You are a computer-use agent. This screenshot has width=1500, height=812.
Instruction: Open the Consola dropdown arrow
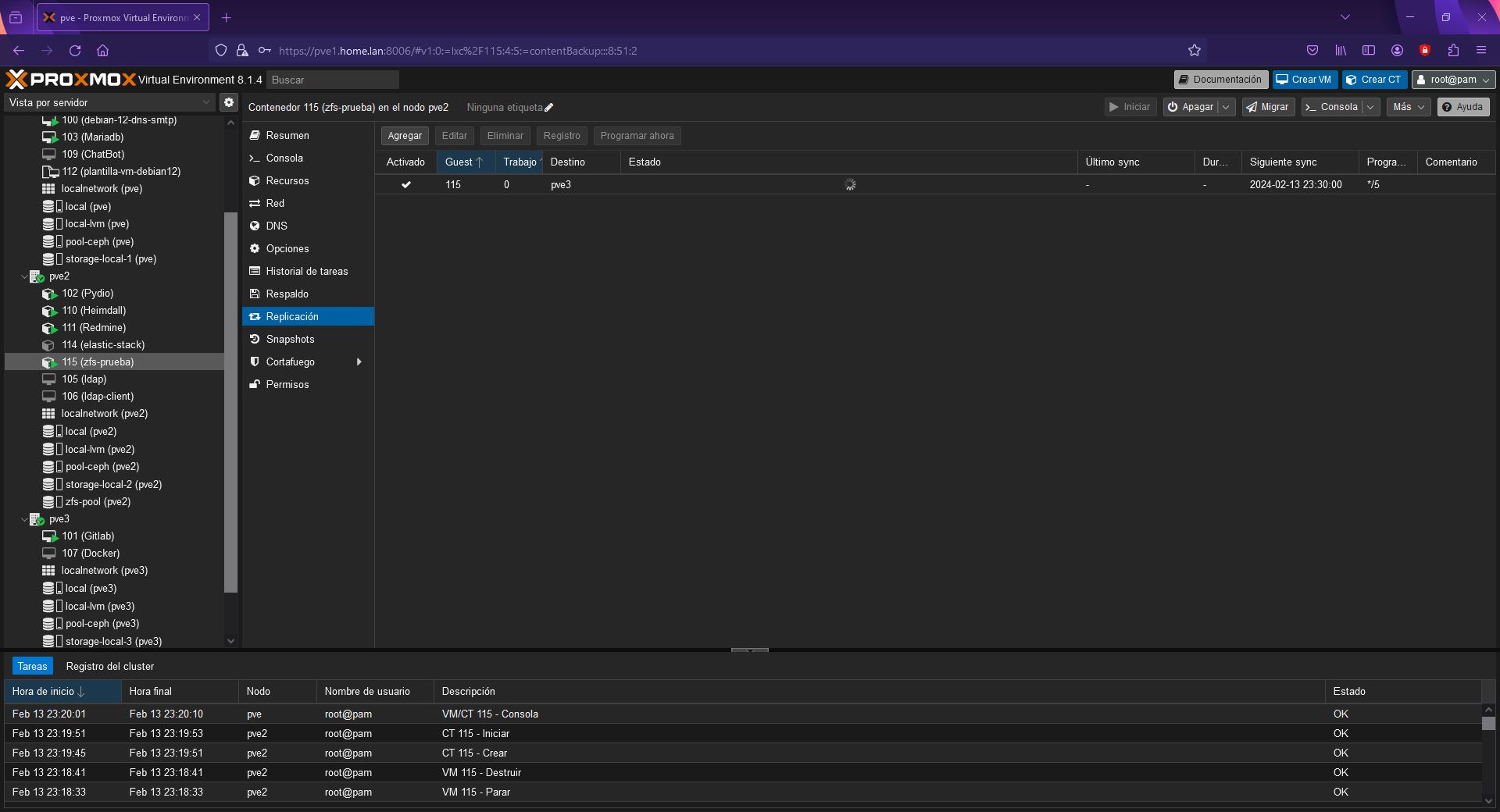point(1370,107)
